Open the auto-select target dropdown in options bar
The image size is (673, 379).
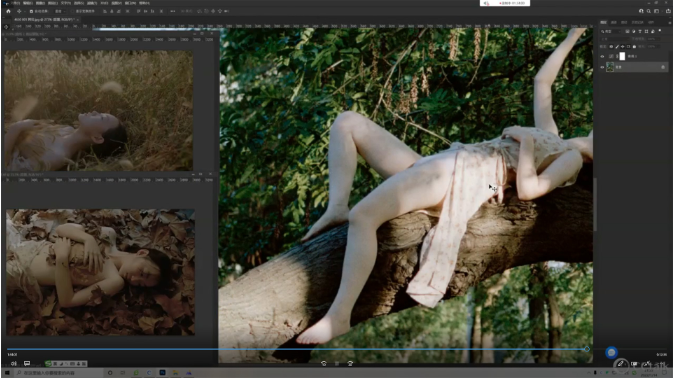point(59,11)
